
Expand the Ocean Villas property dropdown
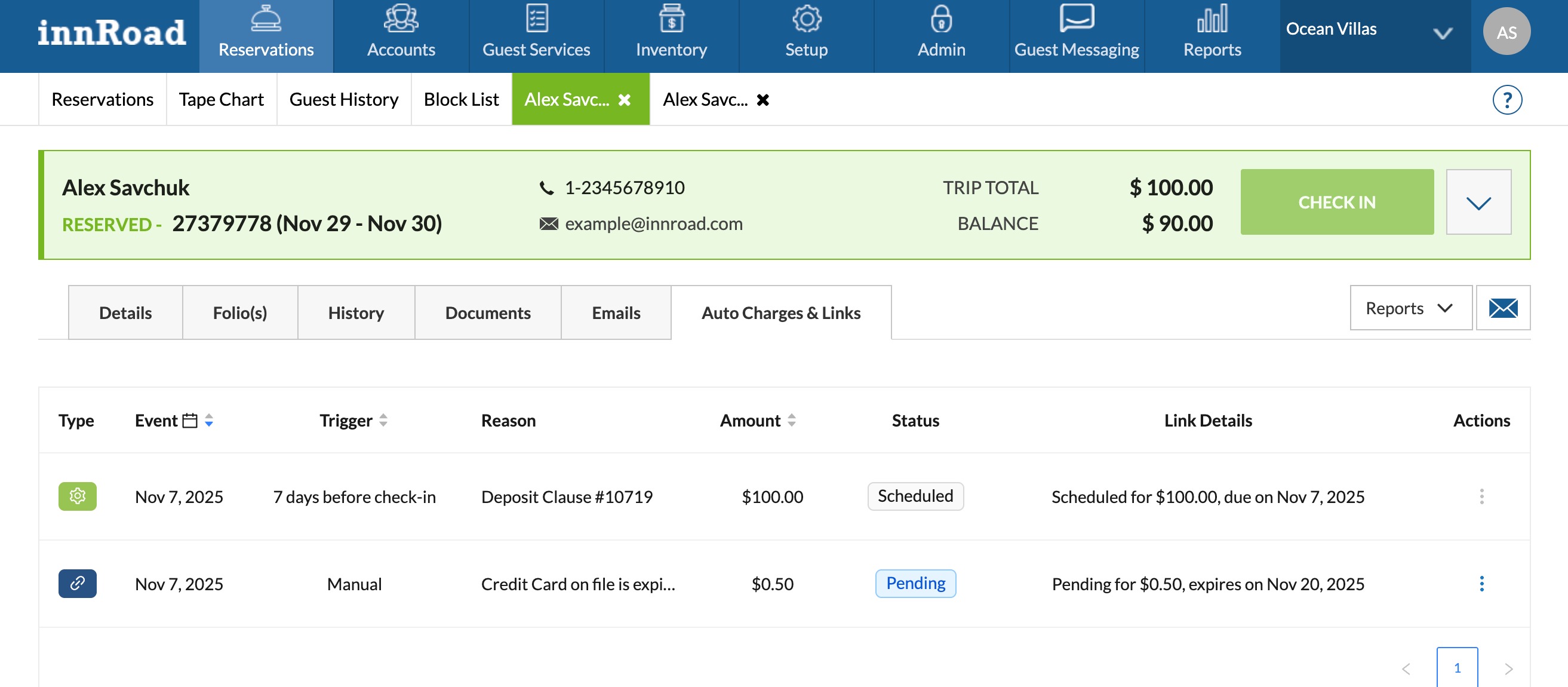tap(1442, 33)
